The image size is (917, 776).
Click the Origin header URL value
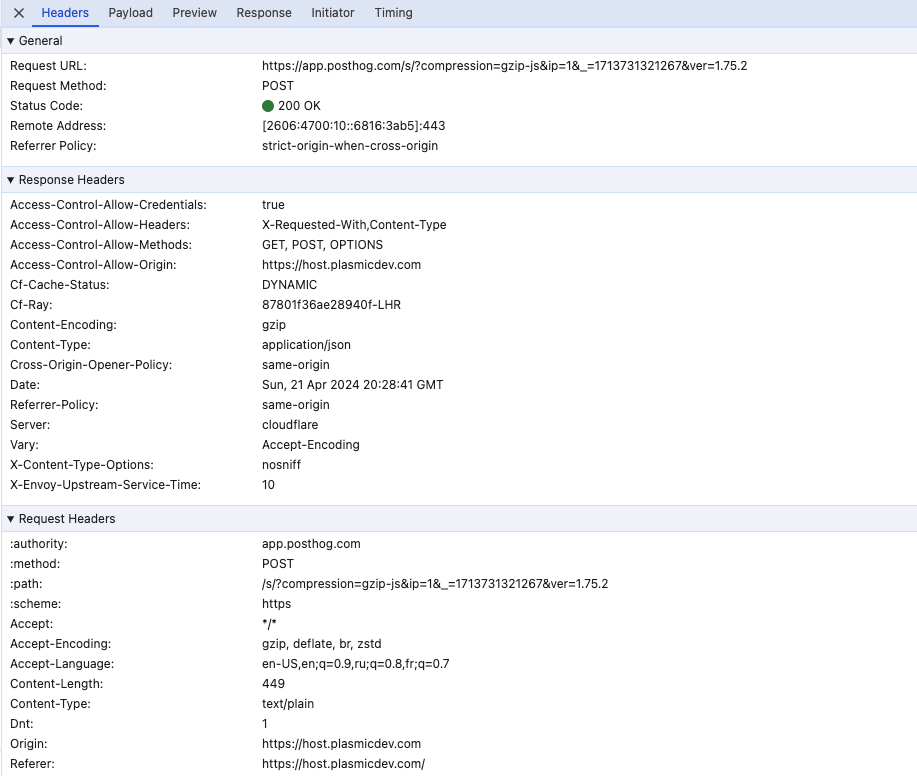tap(341, 744)
